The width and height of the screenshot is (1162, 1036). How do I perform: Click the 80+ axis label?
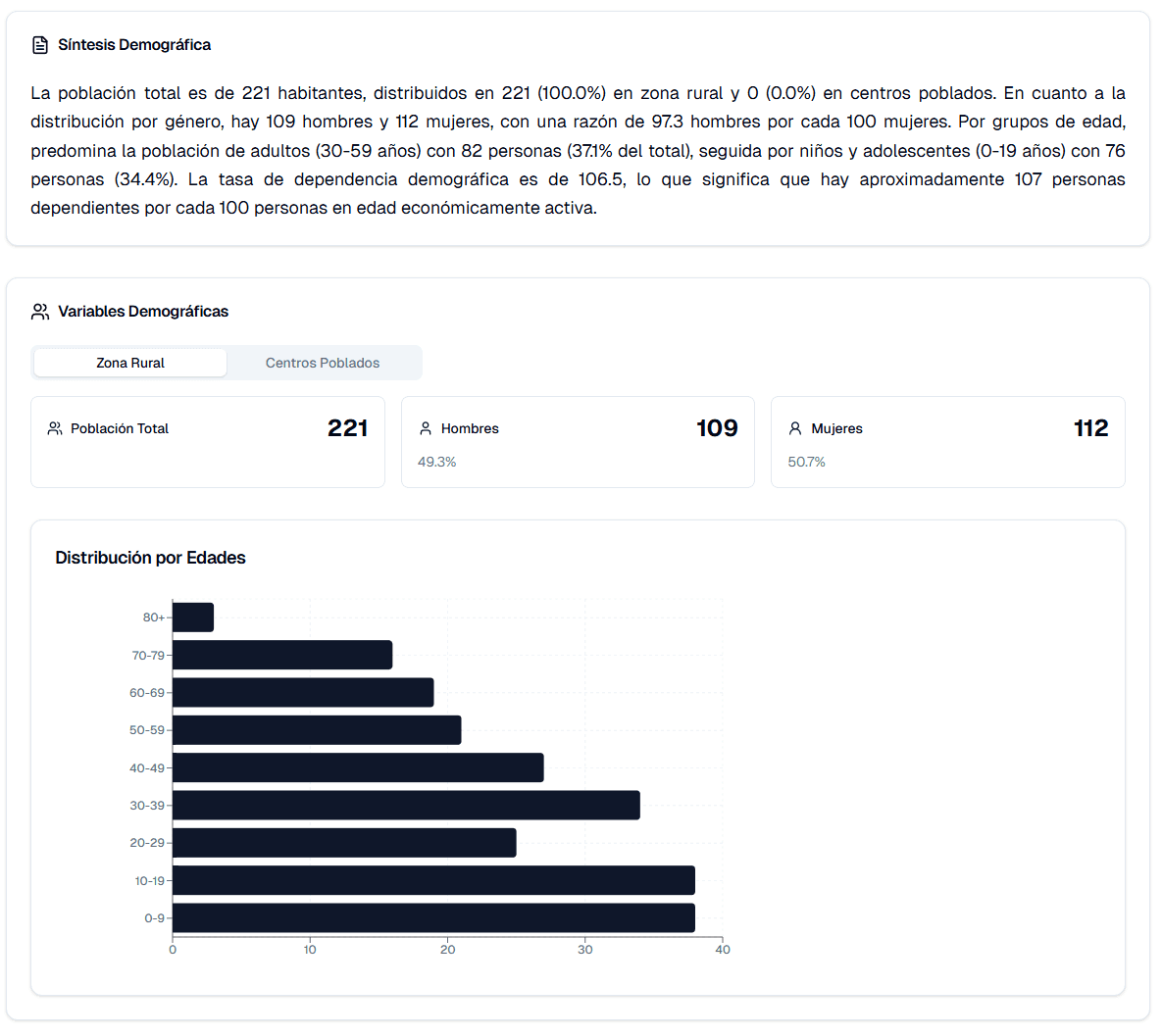153,617
